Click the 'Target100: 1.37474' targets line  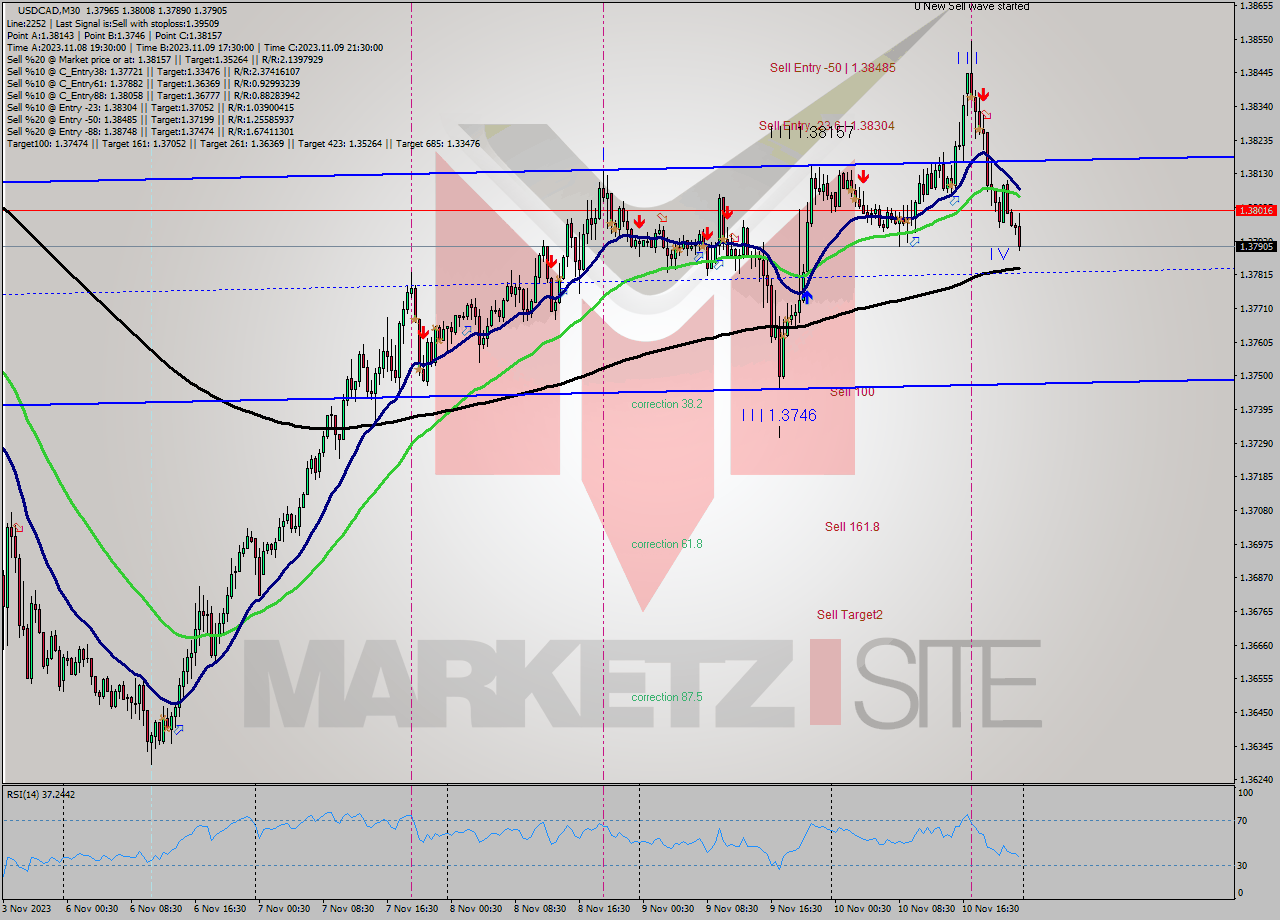tap(243, 144)
